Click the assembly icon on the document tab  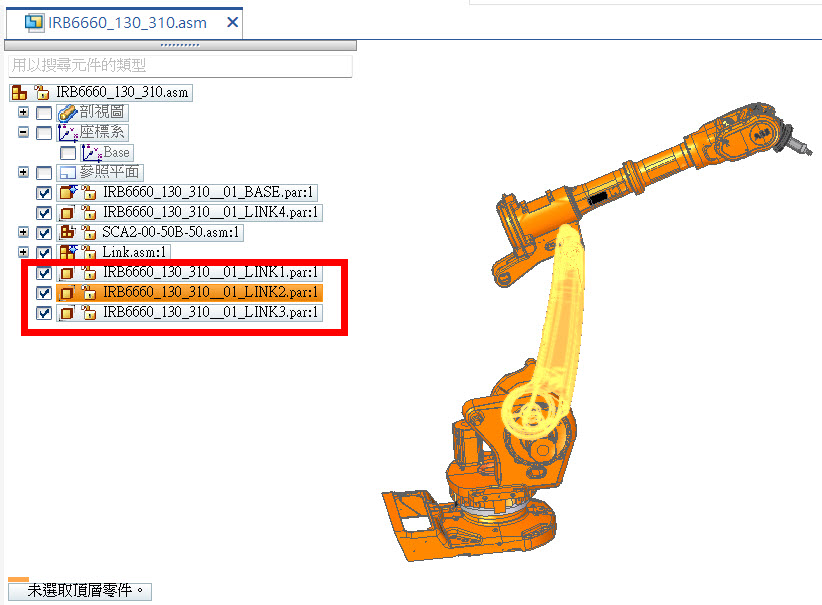tap(35, 23)
